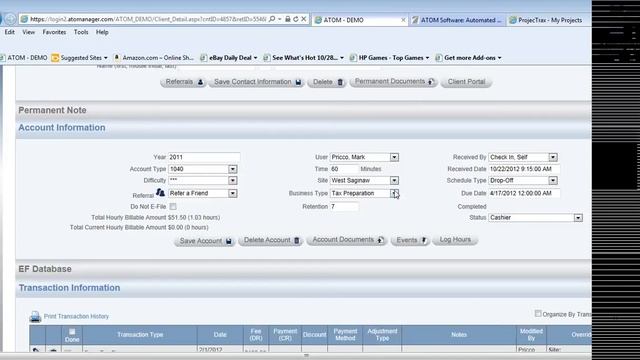640x360 pixels.
Task: Stop loading with the X icon
Action: pyautogui.click(x=304, y=19)
